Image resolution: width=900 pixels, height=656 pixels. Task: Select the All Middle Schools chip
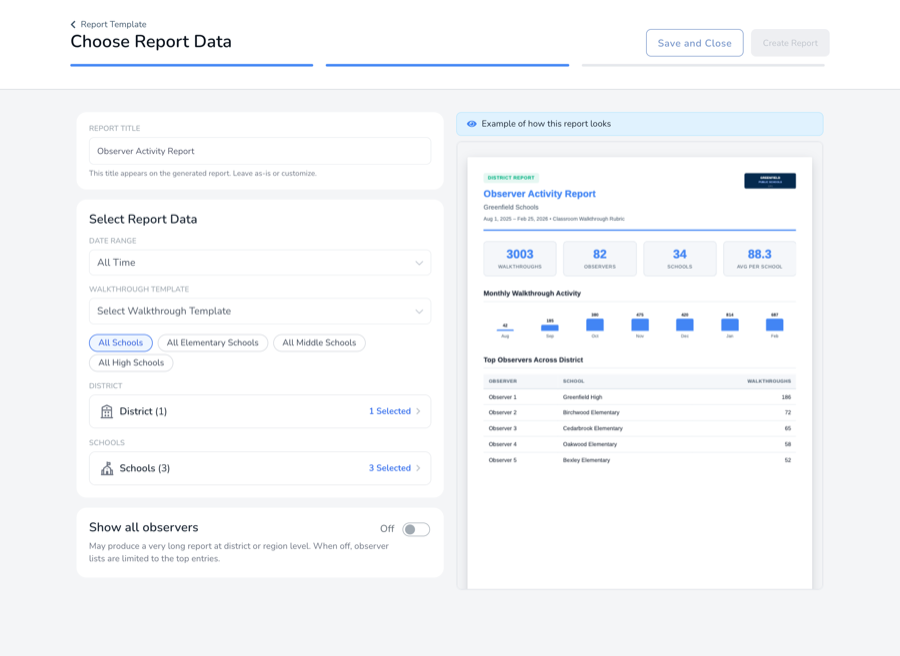click(319, 343)
